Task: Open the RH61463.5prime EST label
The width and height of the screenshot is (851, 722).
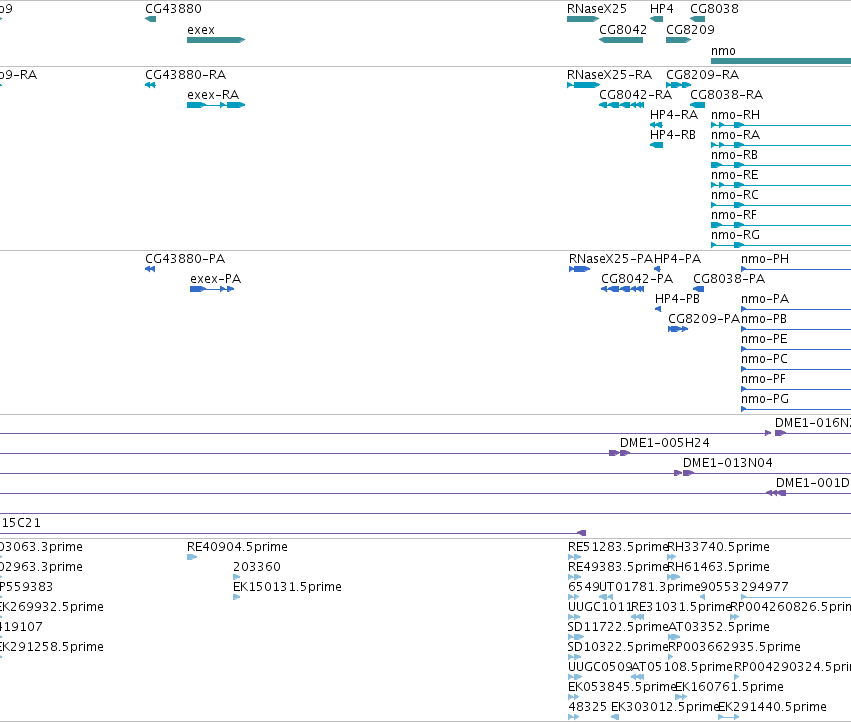Action: coord(719,567)
